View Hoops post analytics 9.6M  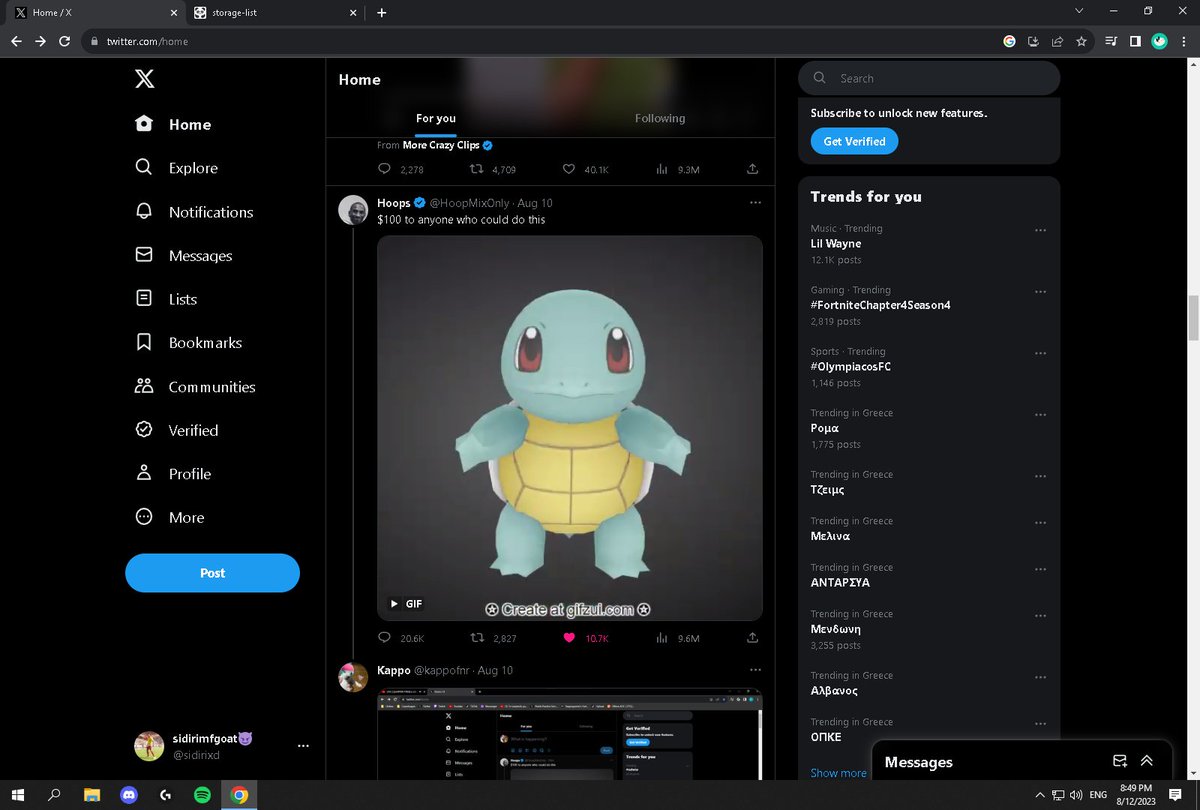pyautogui.click(x=661, y=638)
